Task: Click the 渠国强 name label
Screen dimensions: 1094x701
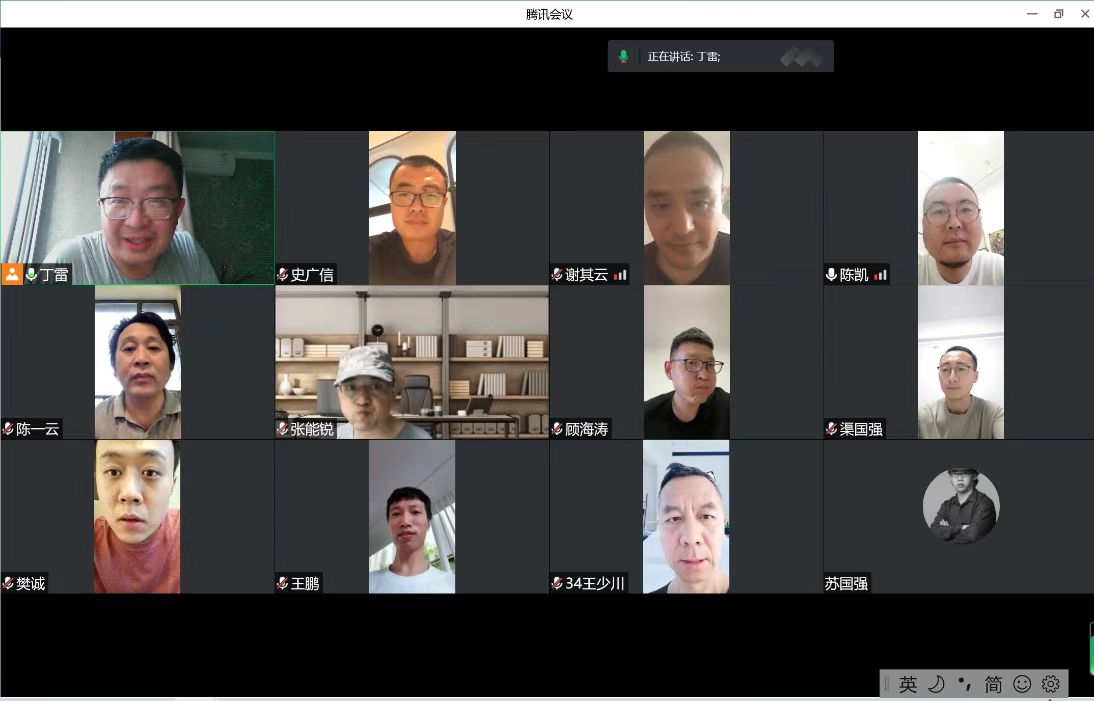Action: [x=861, y=429]
